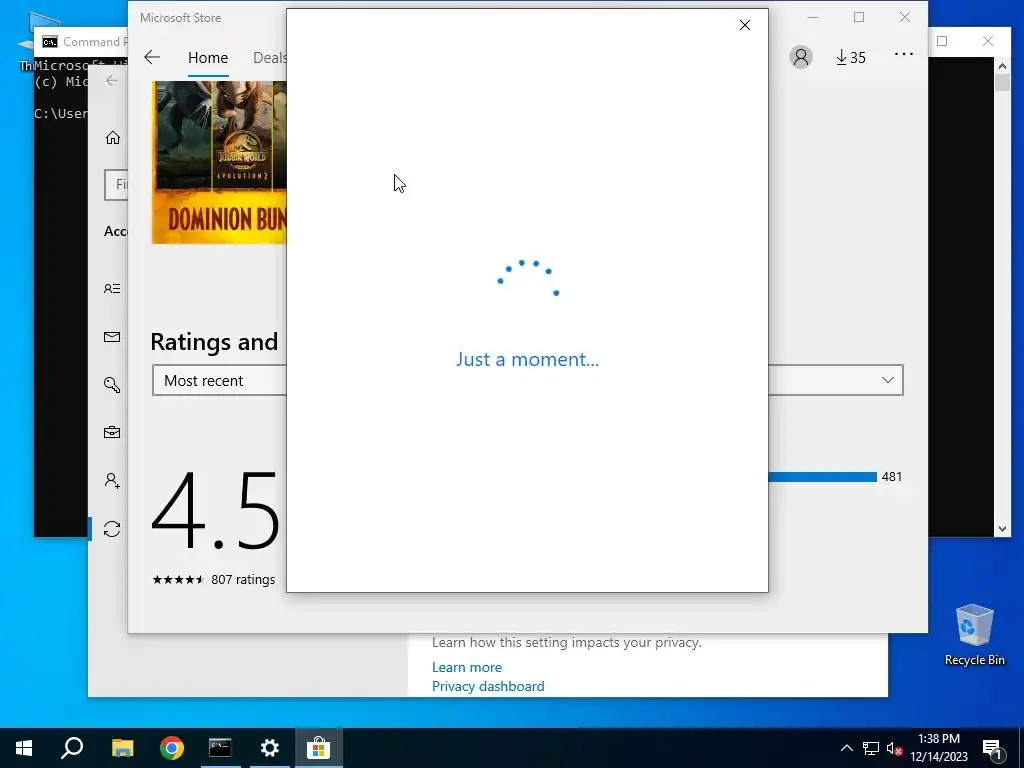The height and width of the screenshot is (768, 1024).
Task: Show hidden system tray icons
Action: pos(846,748)
